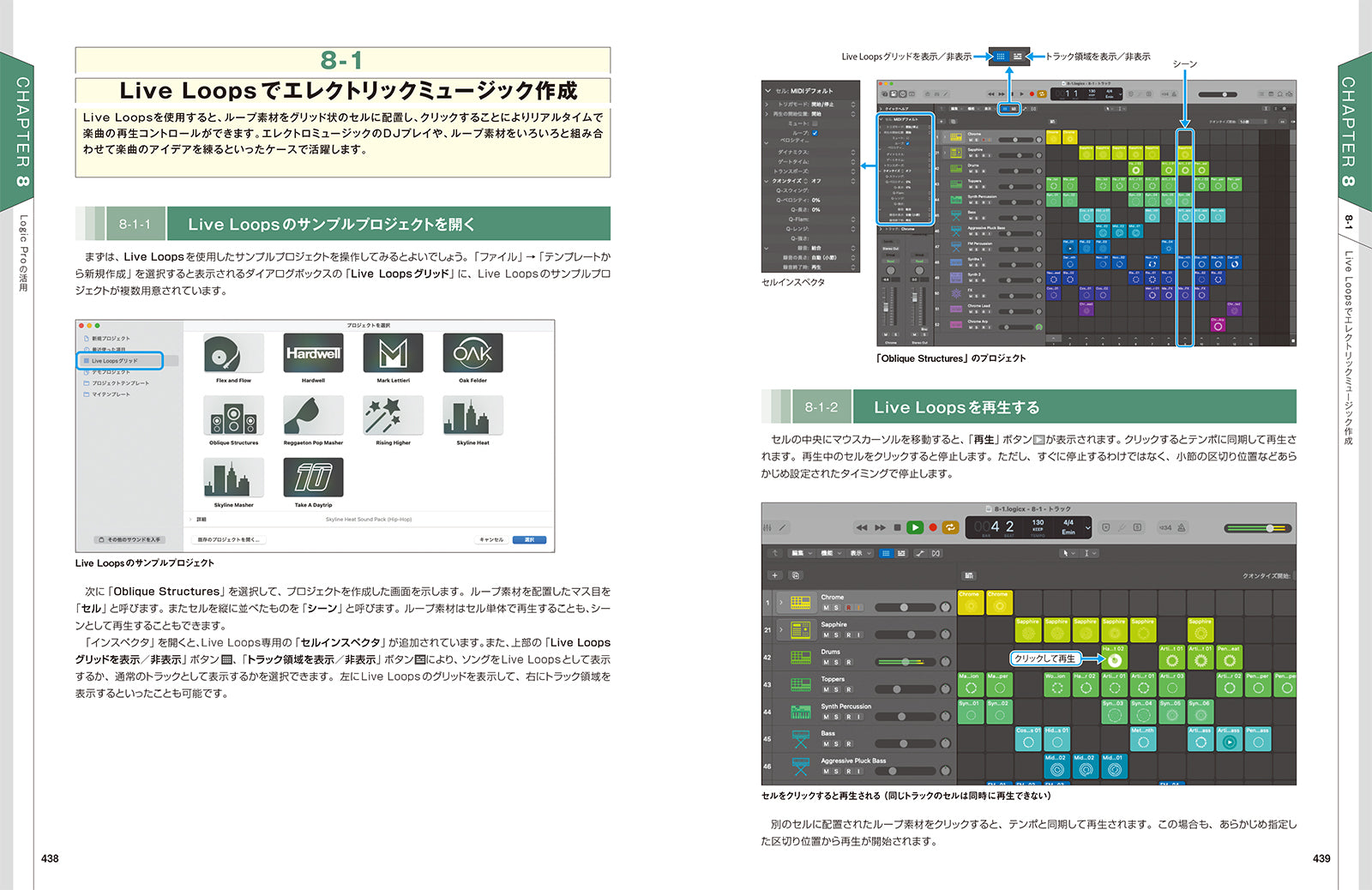Click the automation icon in the 8-1-2 figure menu bar

coord(920,553)
